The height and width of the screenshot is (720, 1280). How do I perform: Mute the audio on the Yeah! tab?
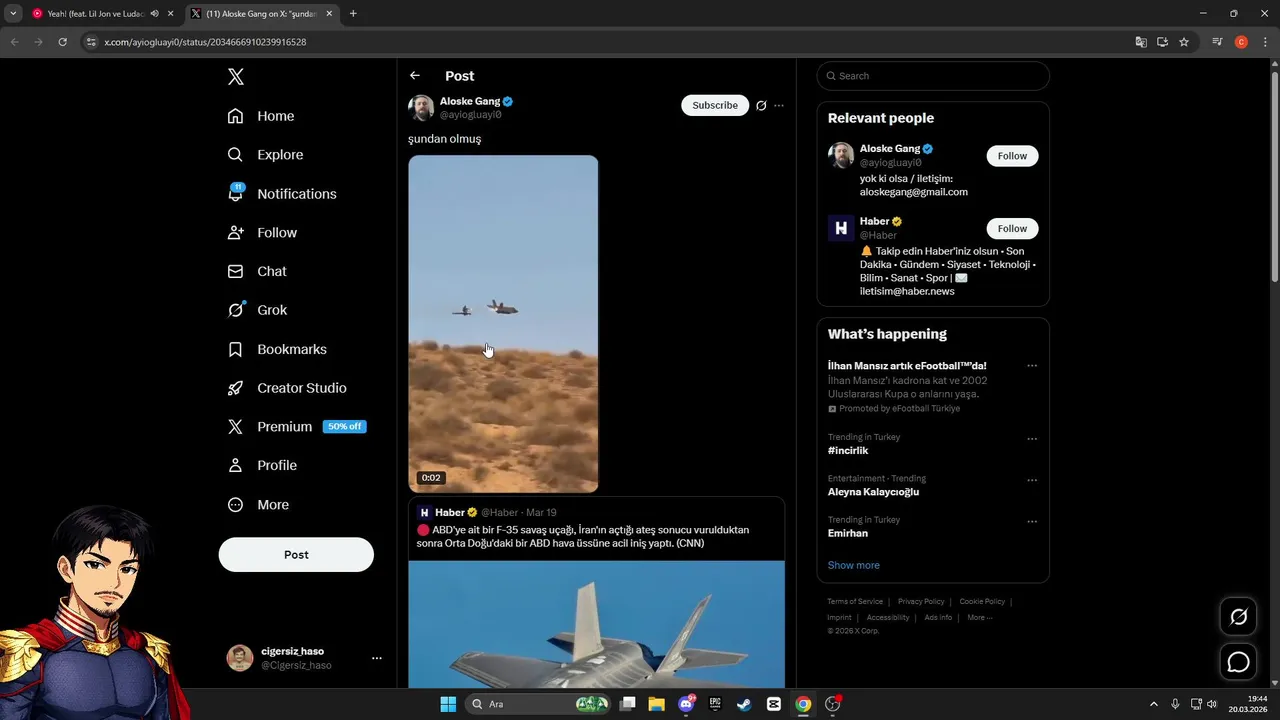pyautogui.click(x=154, y=14)
